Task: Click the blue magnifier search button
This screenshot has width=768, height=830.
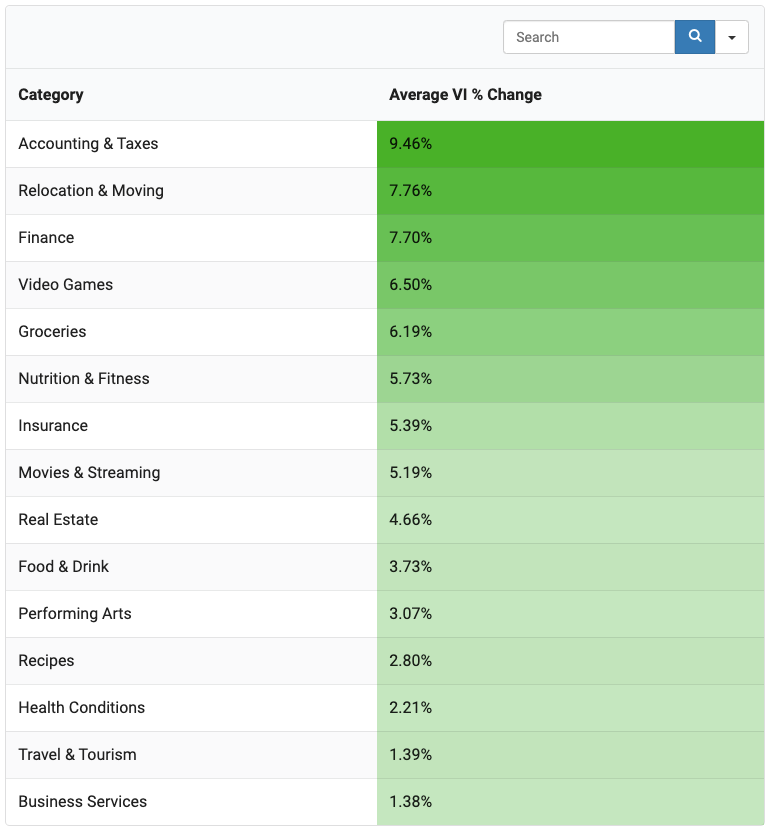Action: point(694,37)
